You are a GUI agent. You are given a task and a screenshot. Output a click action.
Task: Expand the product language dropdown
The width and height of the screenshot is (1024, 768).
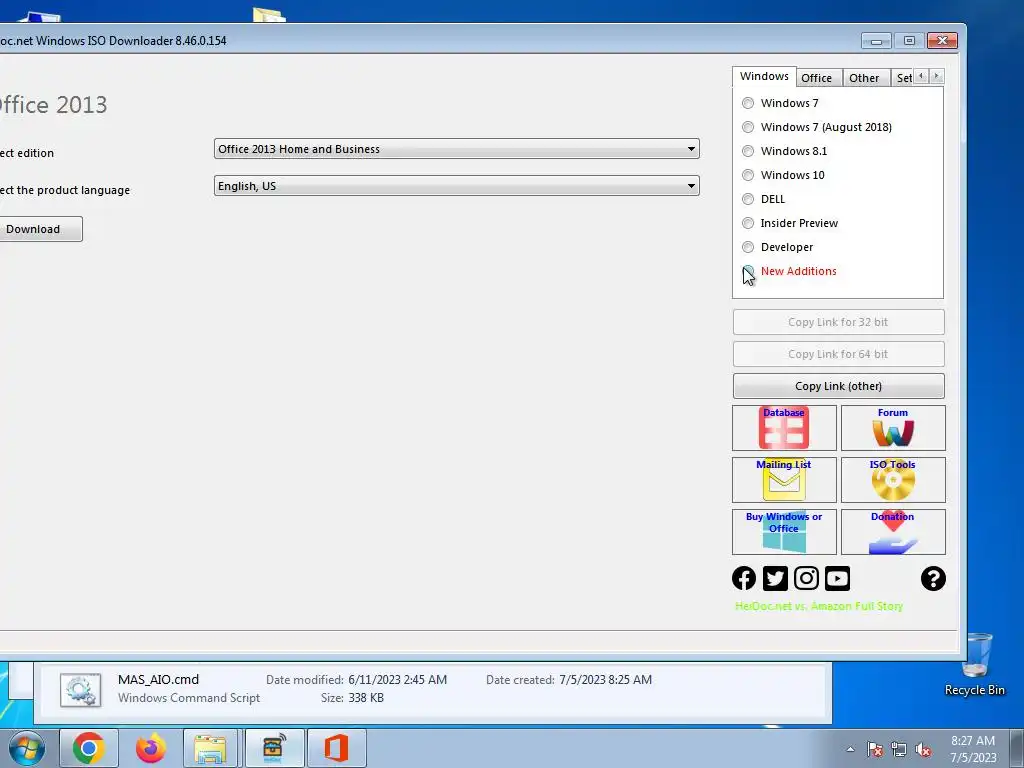456,186
